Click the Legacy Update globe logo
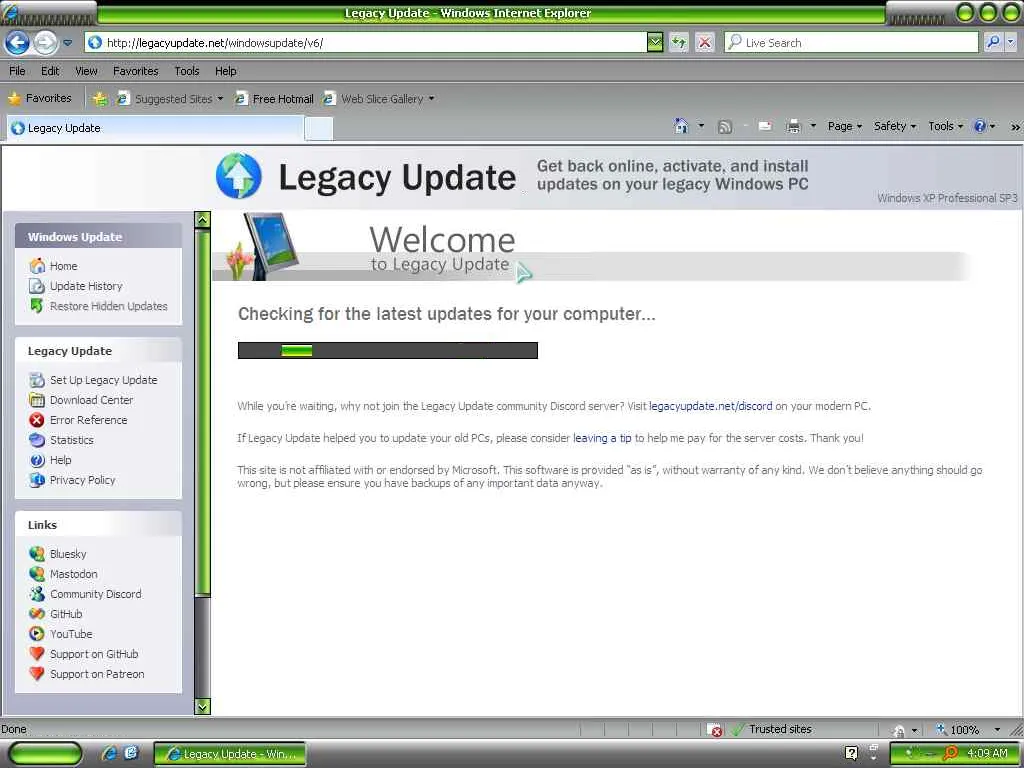The width and height of the screenshot is (1024, 768). click(x=238, y=176)
